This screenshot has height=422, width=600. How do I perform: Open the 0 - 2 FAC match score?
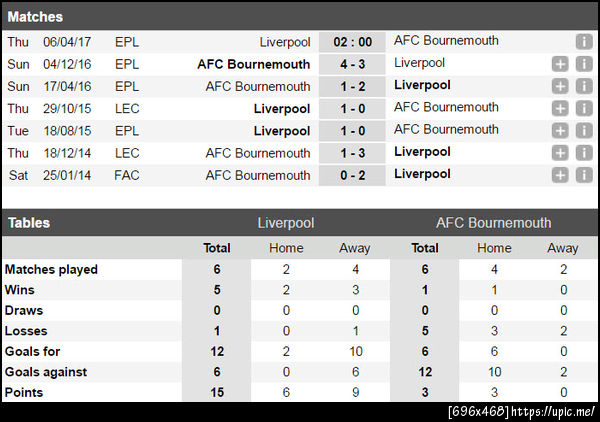click(x=351, y=175)
